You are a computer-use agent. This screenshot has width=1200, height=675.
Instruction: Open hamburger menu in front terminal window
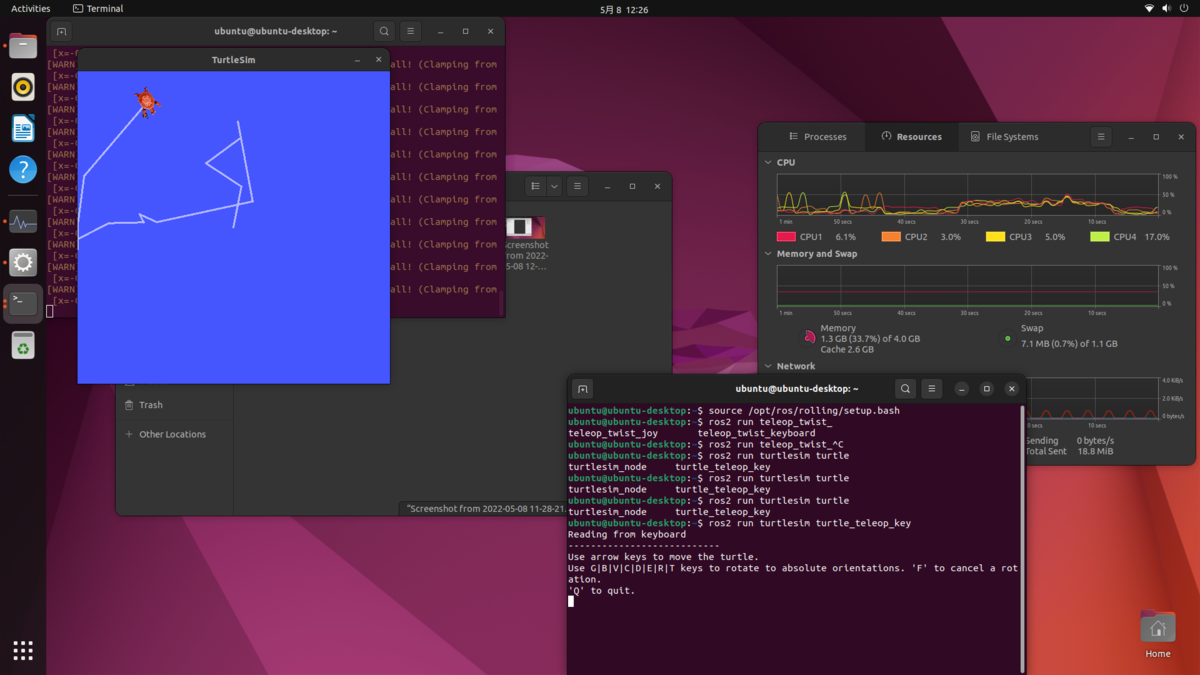[931, 389]
